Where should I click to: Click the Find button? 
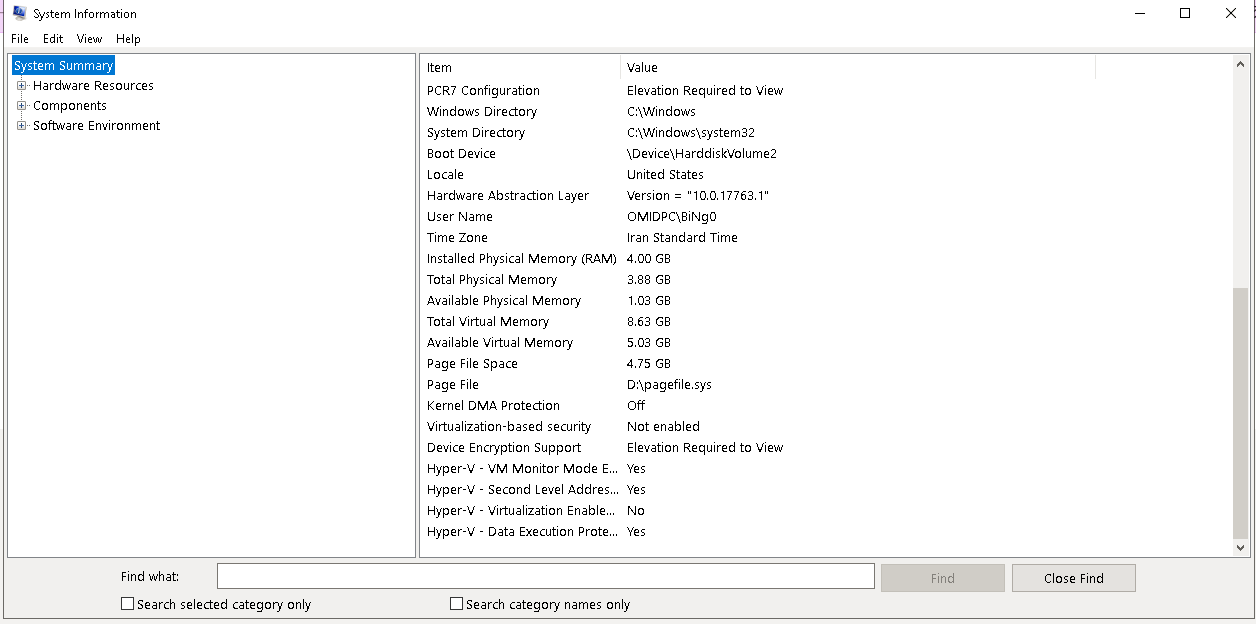click(x=942, y=578)
